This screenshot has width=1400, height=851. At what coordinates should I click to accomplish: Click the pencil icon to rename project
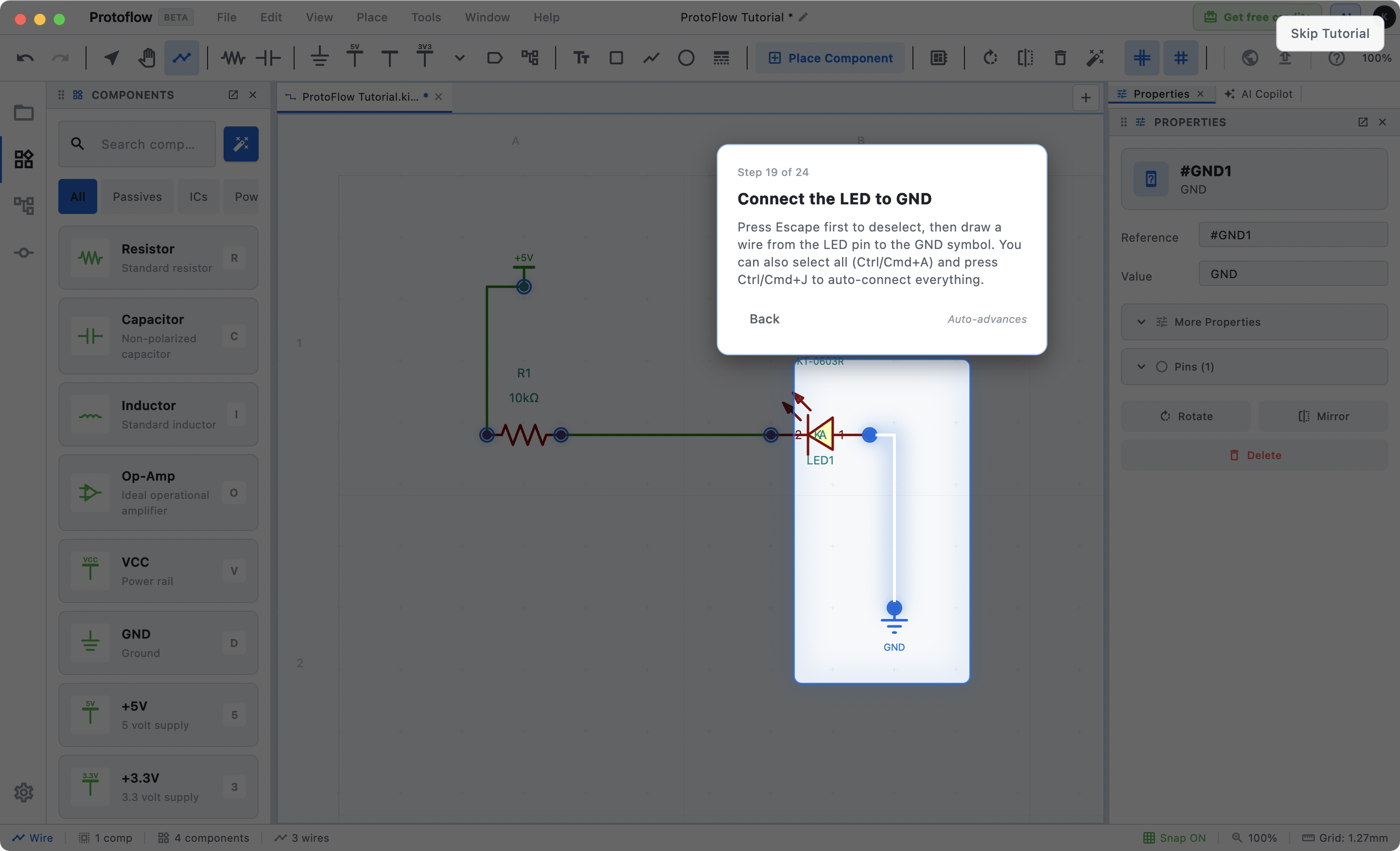click(x=803, y=17)
